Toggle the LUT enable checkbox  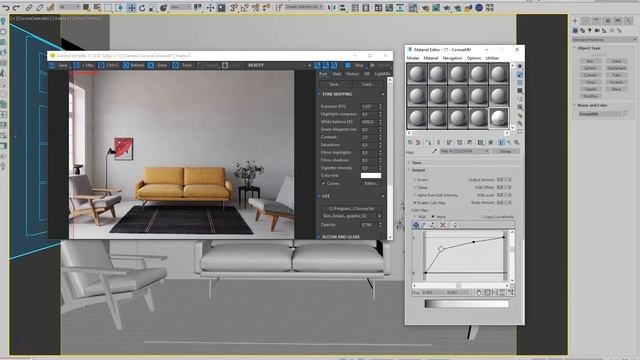(382, 196)
